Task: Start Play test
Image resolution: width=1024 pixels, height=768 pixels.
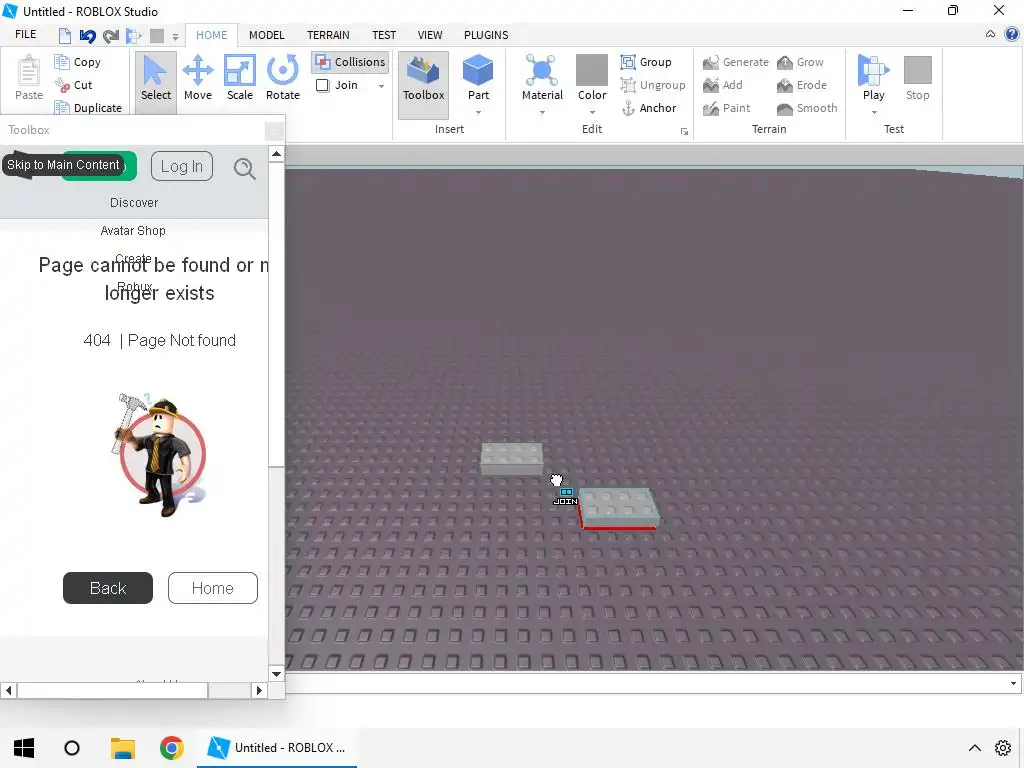Action: 873,78
